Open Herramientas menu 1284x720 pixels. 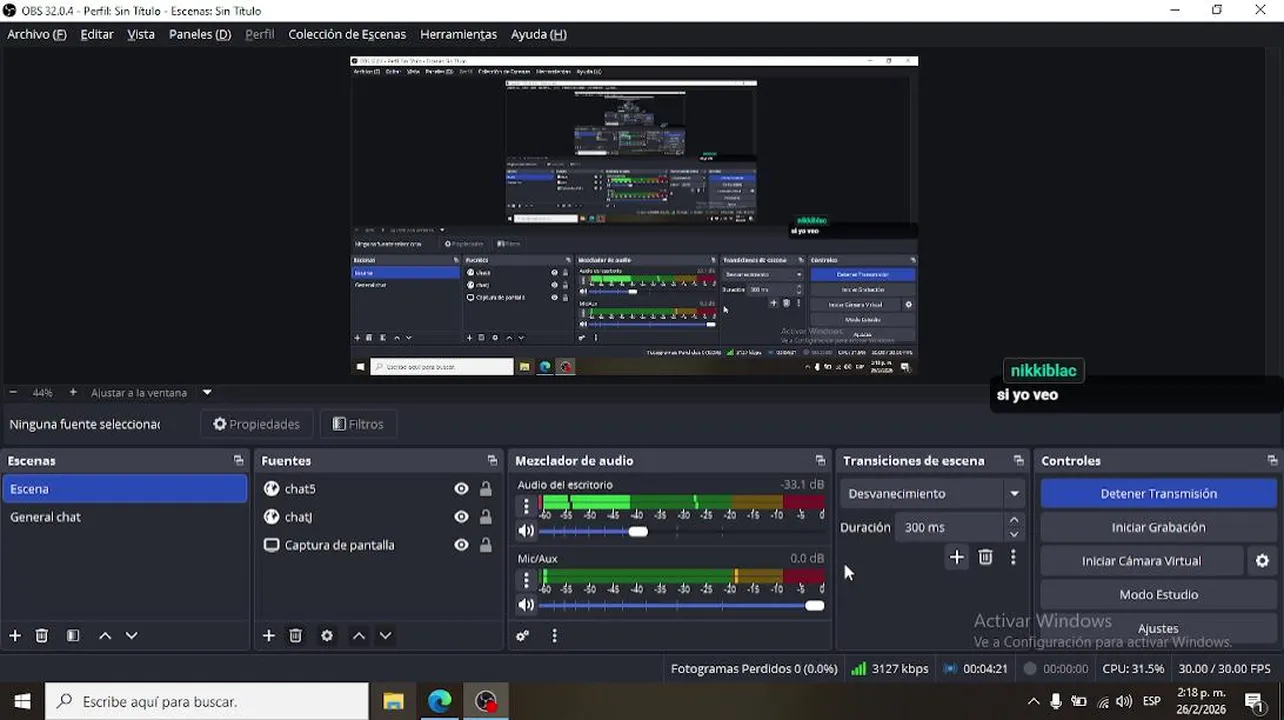point(458,34)
